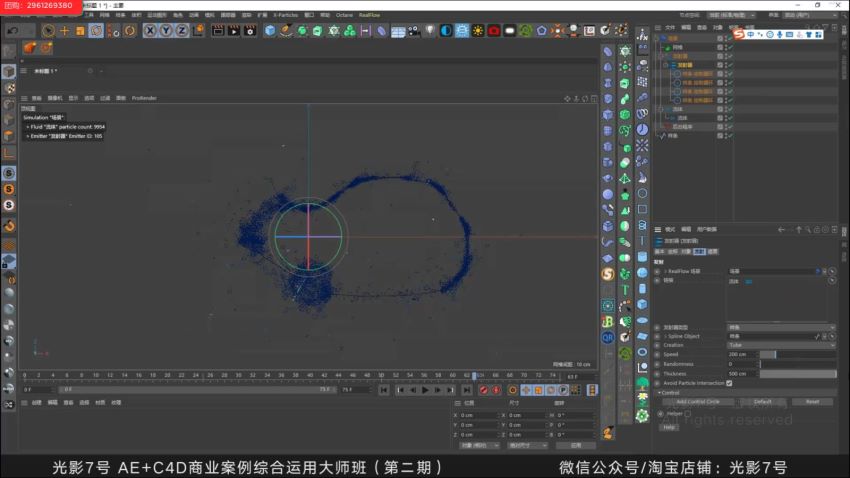Toggle Avoid Particle Intersection checkbox
The height and width of the screenshot is (478, 850).
point(730,383)
